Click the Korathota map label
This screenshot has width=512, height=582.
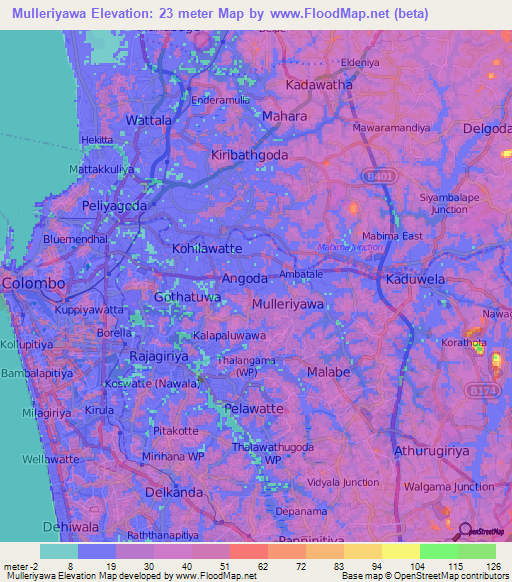463,343
